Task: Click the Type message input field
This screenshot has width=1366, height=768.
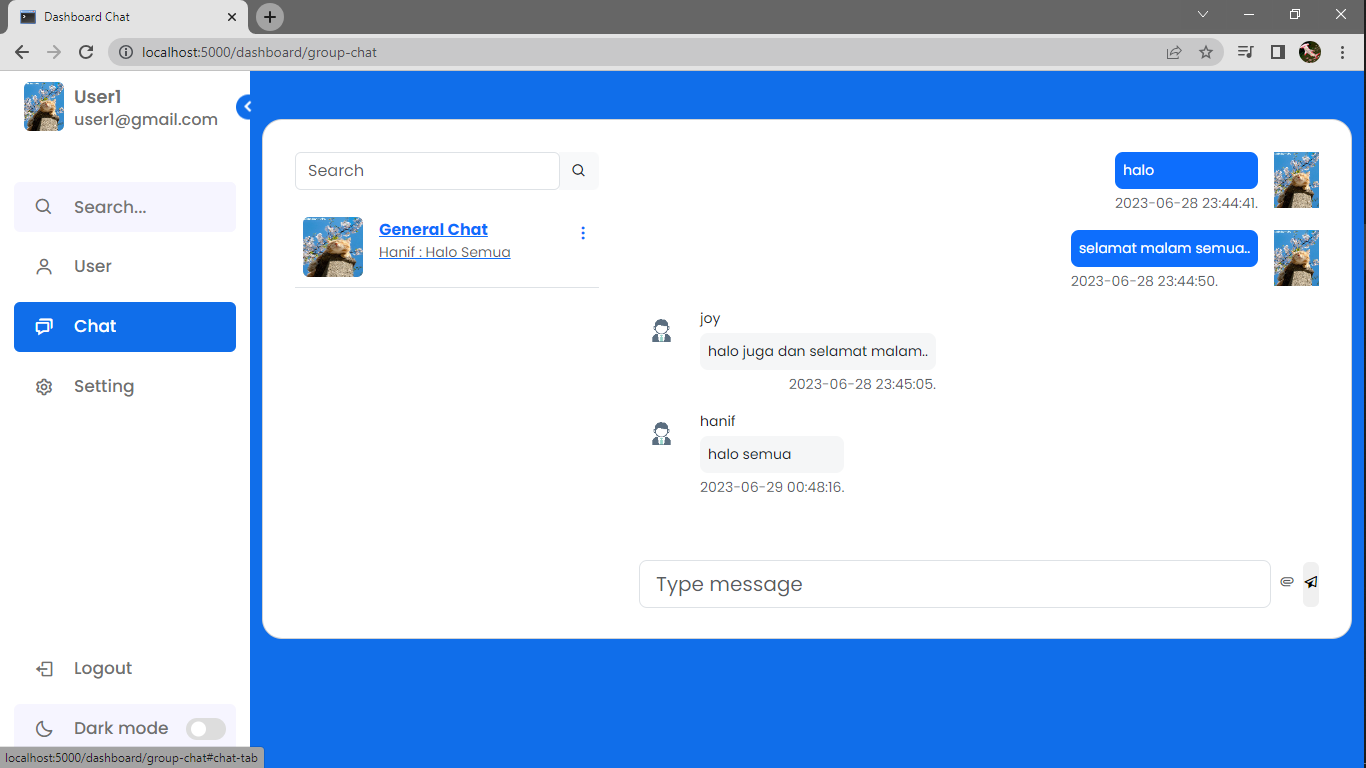Action: pyautogui.click(x=954, y=584)
